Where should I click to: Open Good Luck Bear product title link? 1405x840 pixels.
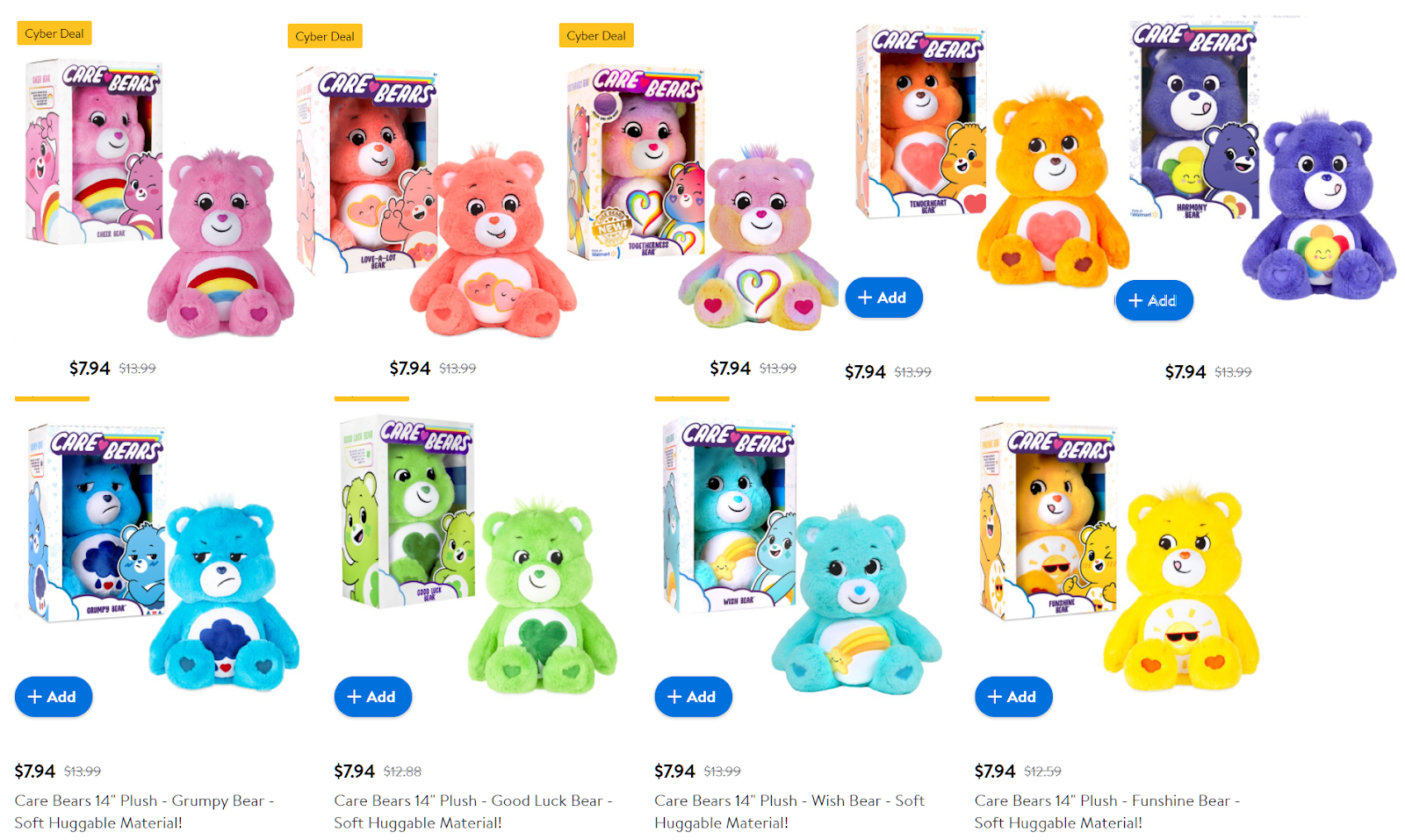pyautogui.click(x=473, y=812)
